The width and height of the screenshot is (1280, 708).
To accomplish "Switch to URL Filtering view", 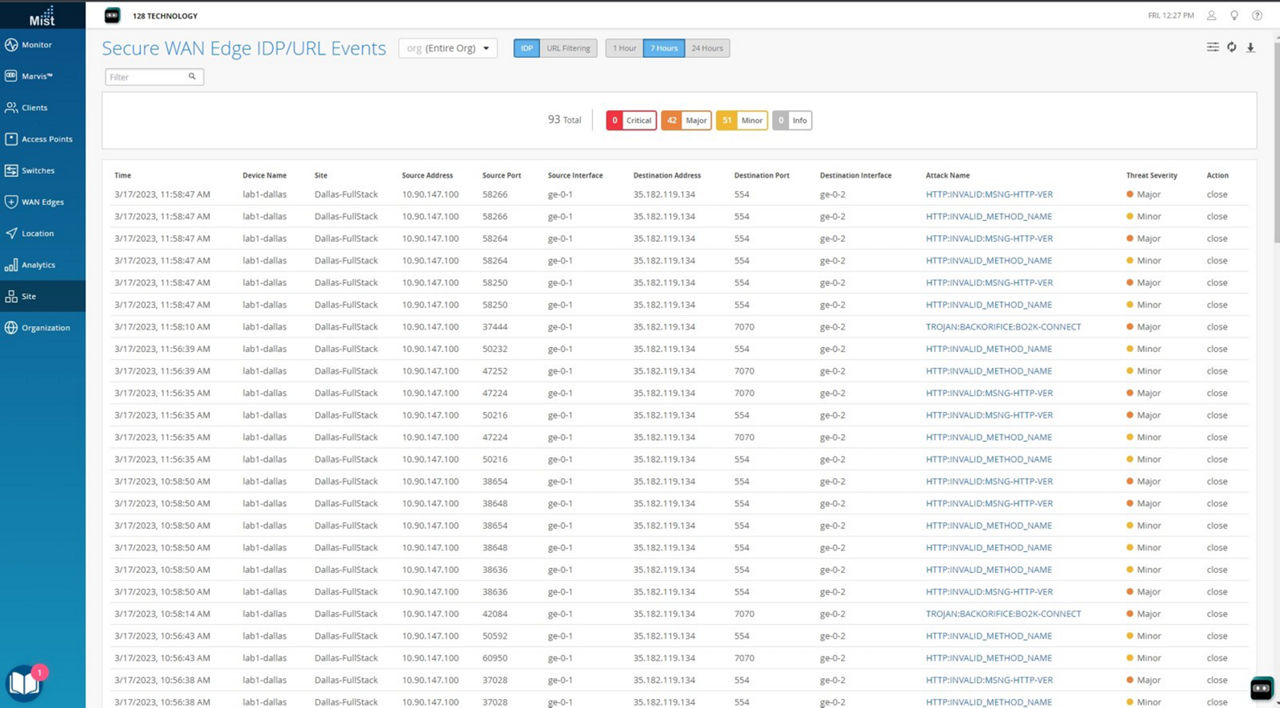I will (568, 47).
